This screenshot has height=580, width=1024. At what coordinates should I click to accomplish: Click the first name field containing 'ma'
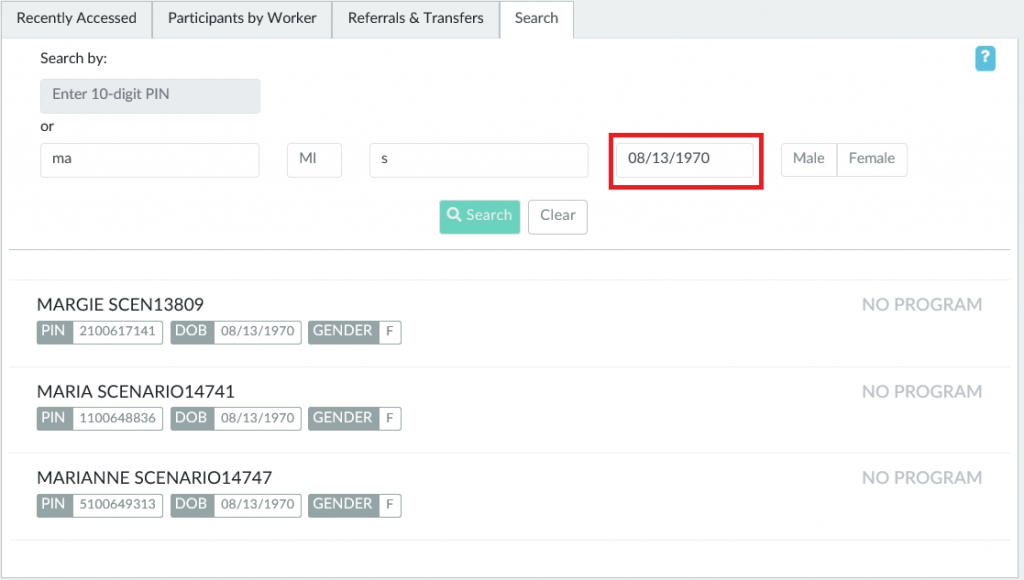point(150,160)
